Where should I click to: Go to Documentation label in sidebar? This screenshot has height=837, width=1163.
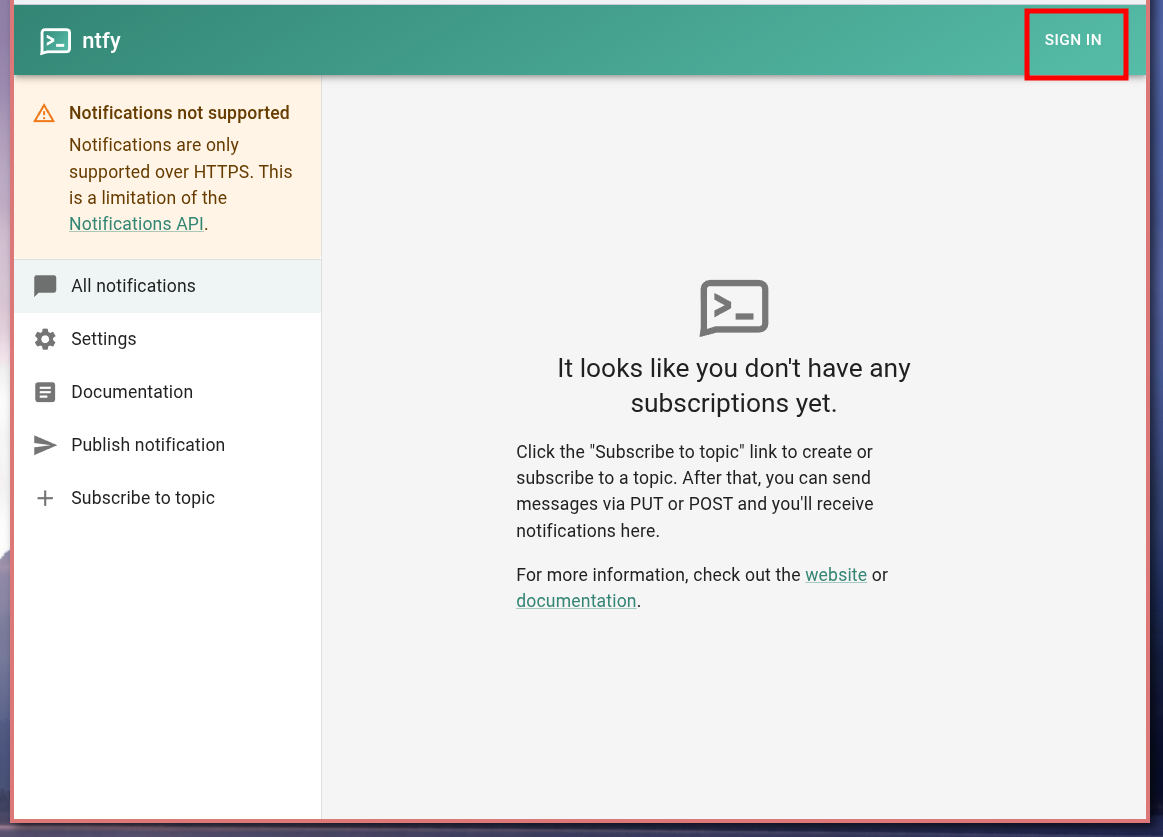(x=132, y=392)
